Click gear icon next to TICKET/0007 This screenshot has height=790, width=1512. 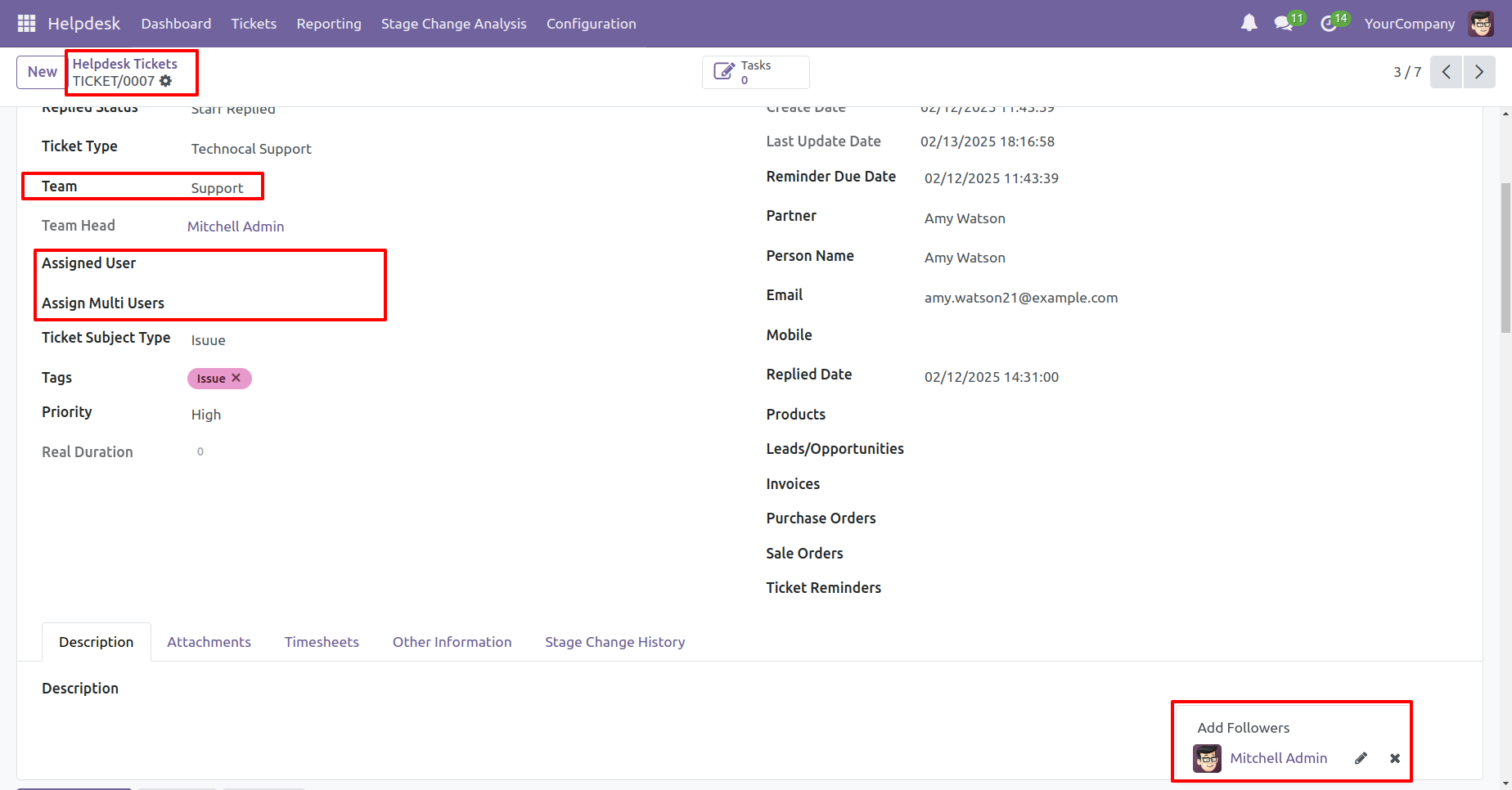click(x=166, y=81)
